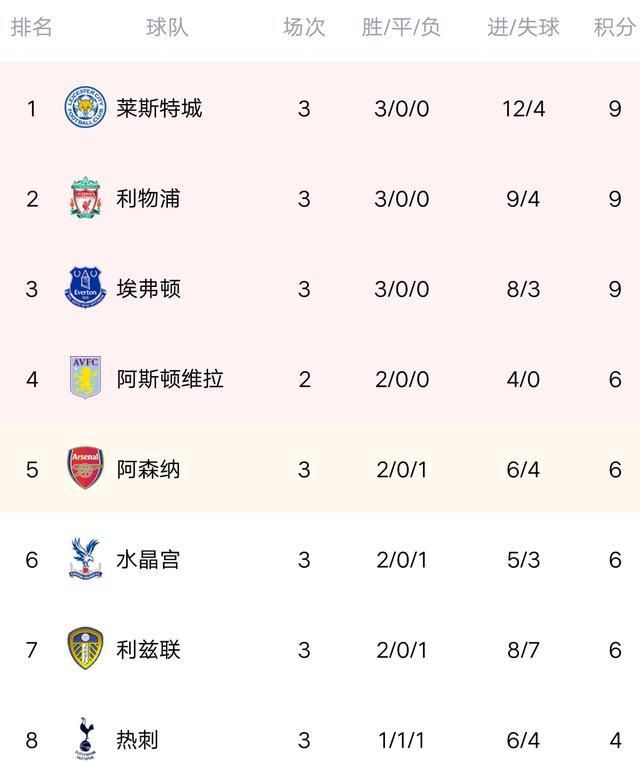Click the 场次 column header
The height and width of the screenshot is (762, 640).
pyautogui.click(x=304, y=27)
